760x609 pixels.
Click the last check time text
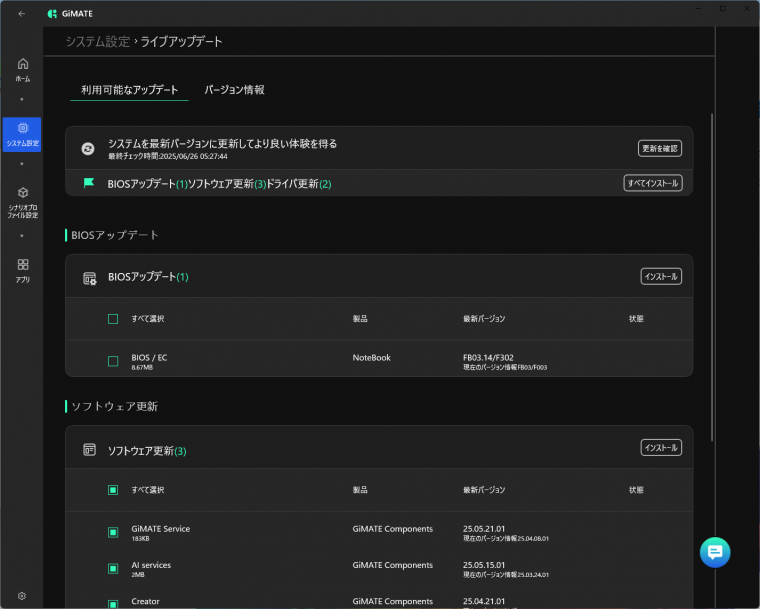(168, 156)
